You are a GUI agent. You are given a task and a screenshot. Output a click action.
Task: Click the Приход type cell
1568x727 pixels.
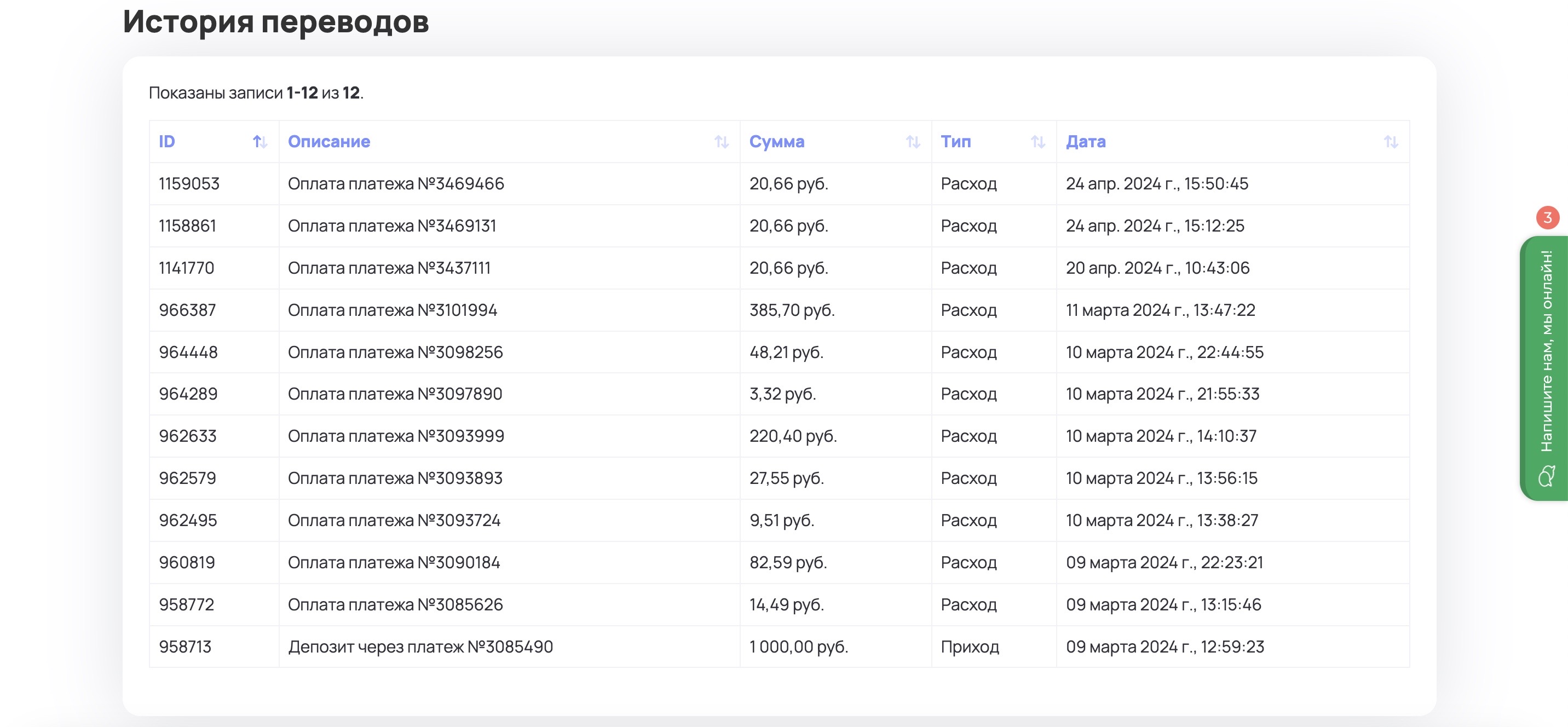click(970, 647)
